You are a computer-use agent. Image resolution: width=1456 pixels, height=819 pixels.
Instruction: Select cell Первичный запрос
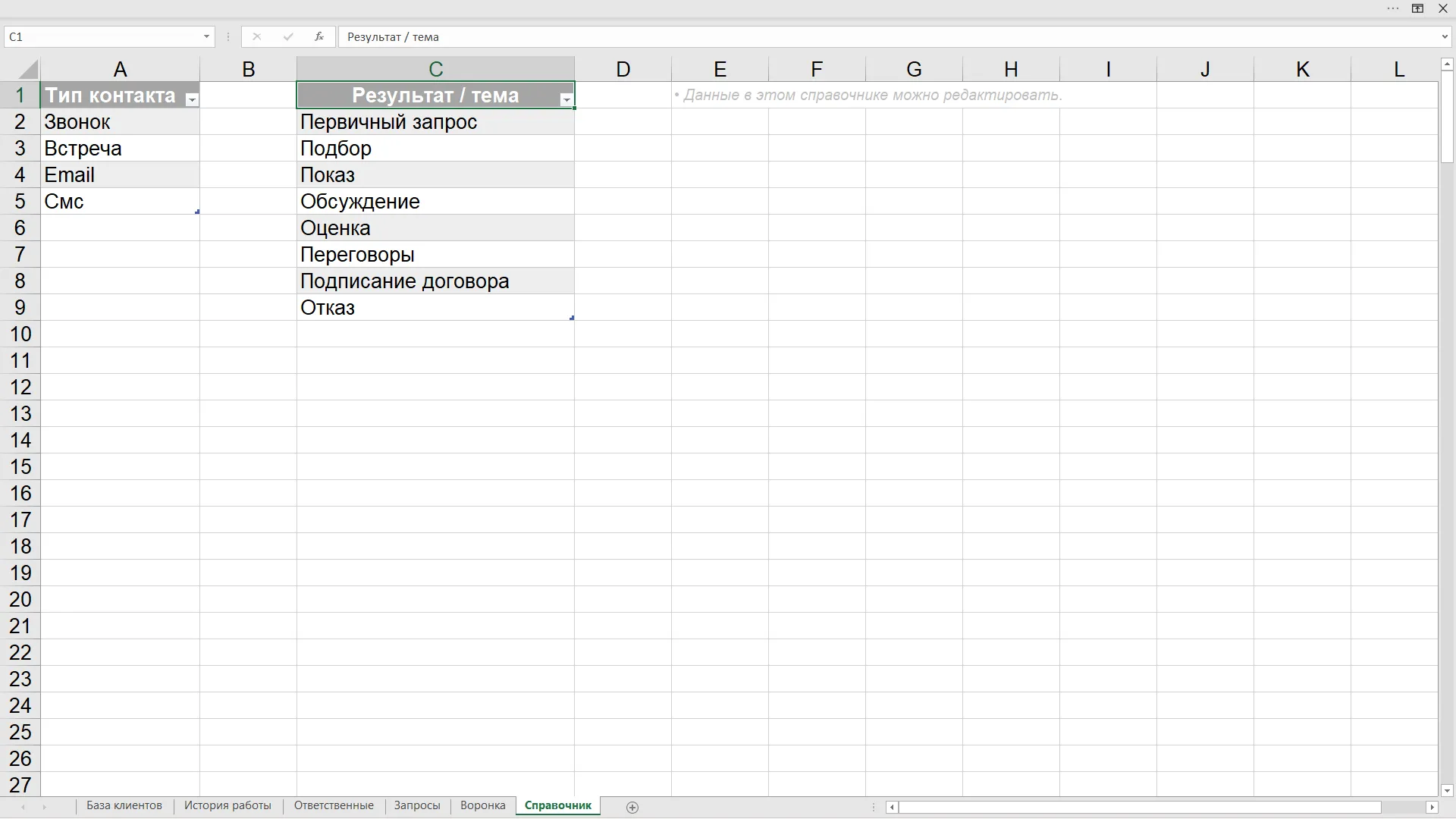click(x=435, y=121)
